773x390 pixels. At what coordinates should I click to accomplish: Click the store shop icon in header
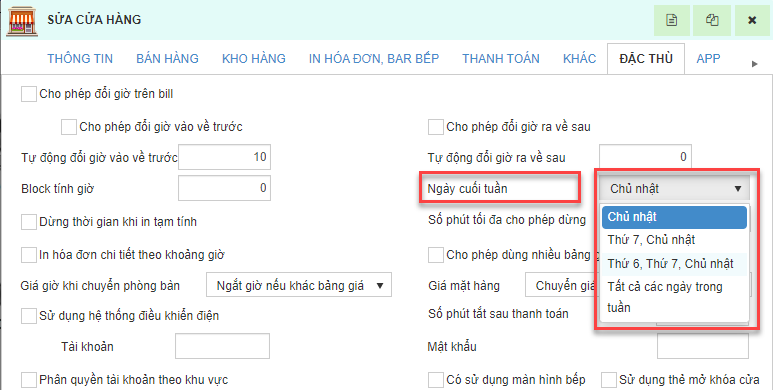[22, 21]
